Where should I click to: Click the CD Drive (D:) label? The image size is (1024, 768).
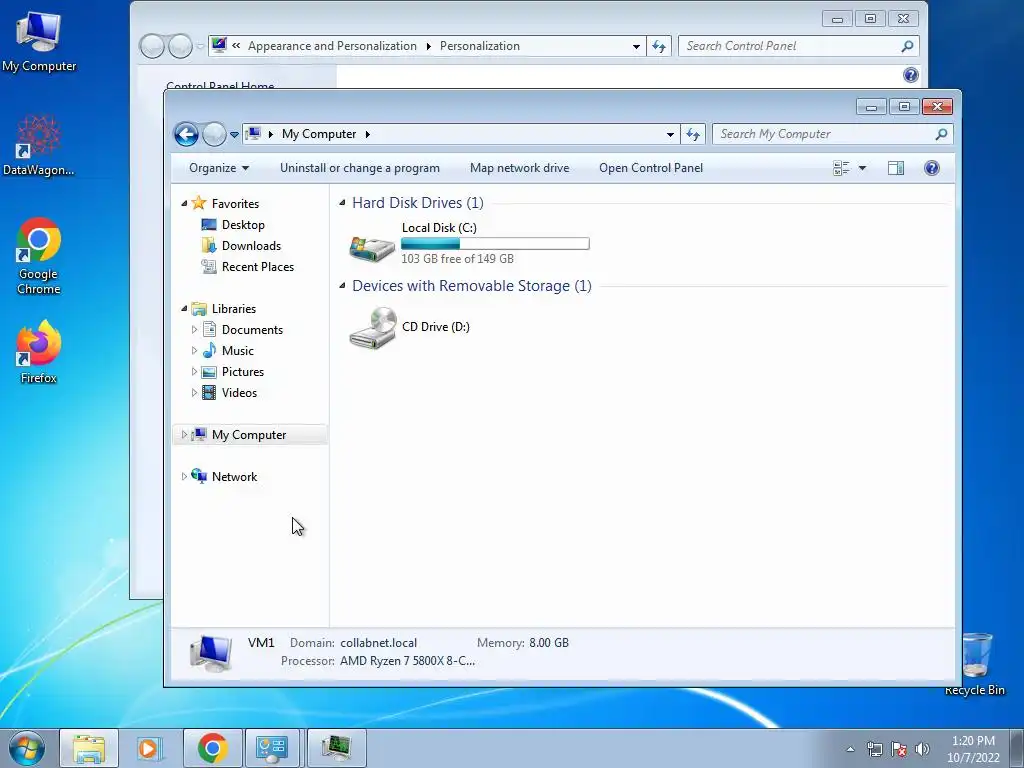pyautogui.click(x=436, y=327)
